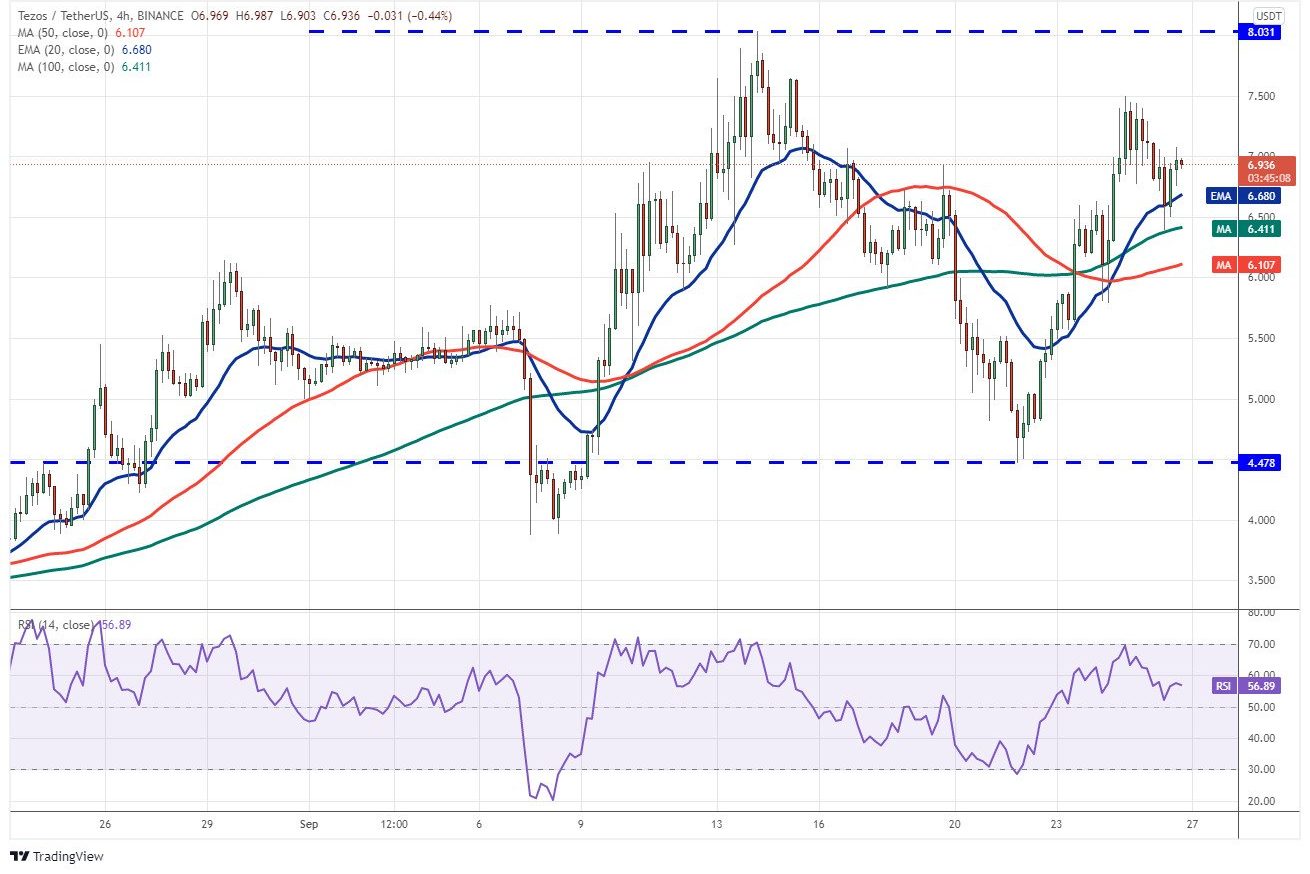Click the Sep label on time axis
Viewport: 1310px width, 874px height.
tap(311, 825)
